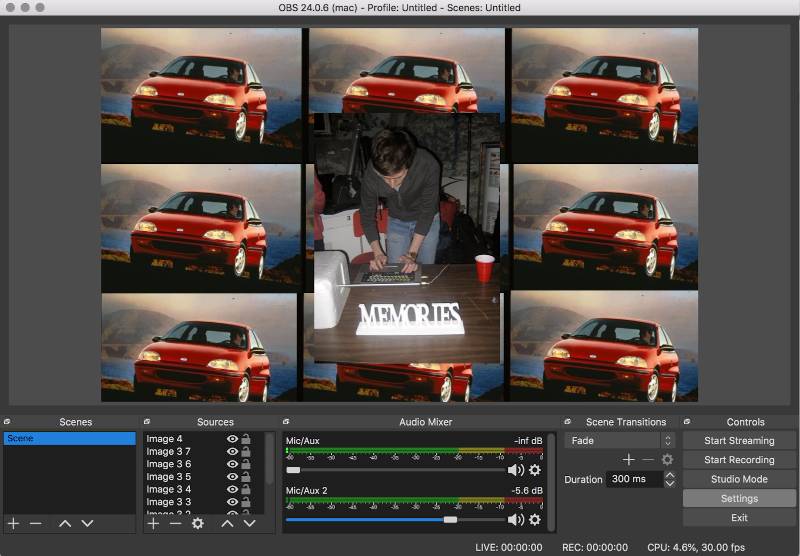Decrease transition duration with down stepper

pyautogui.click(x=670, y=483)
